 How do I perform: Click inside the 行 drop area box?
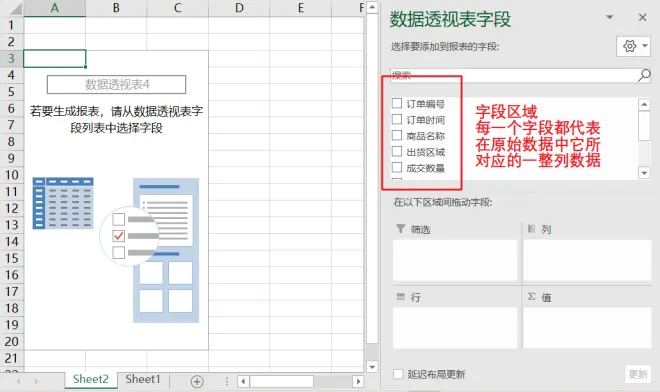[x=455, y=328]
